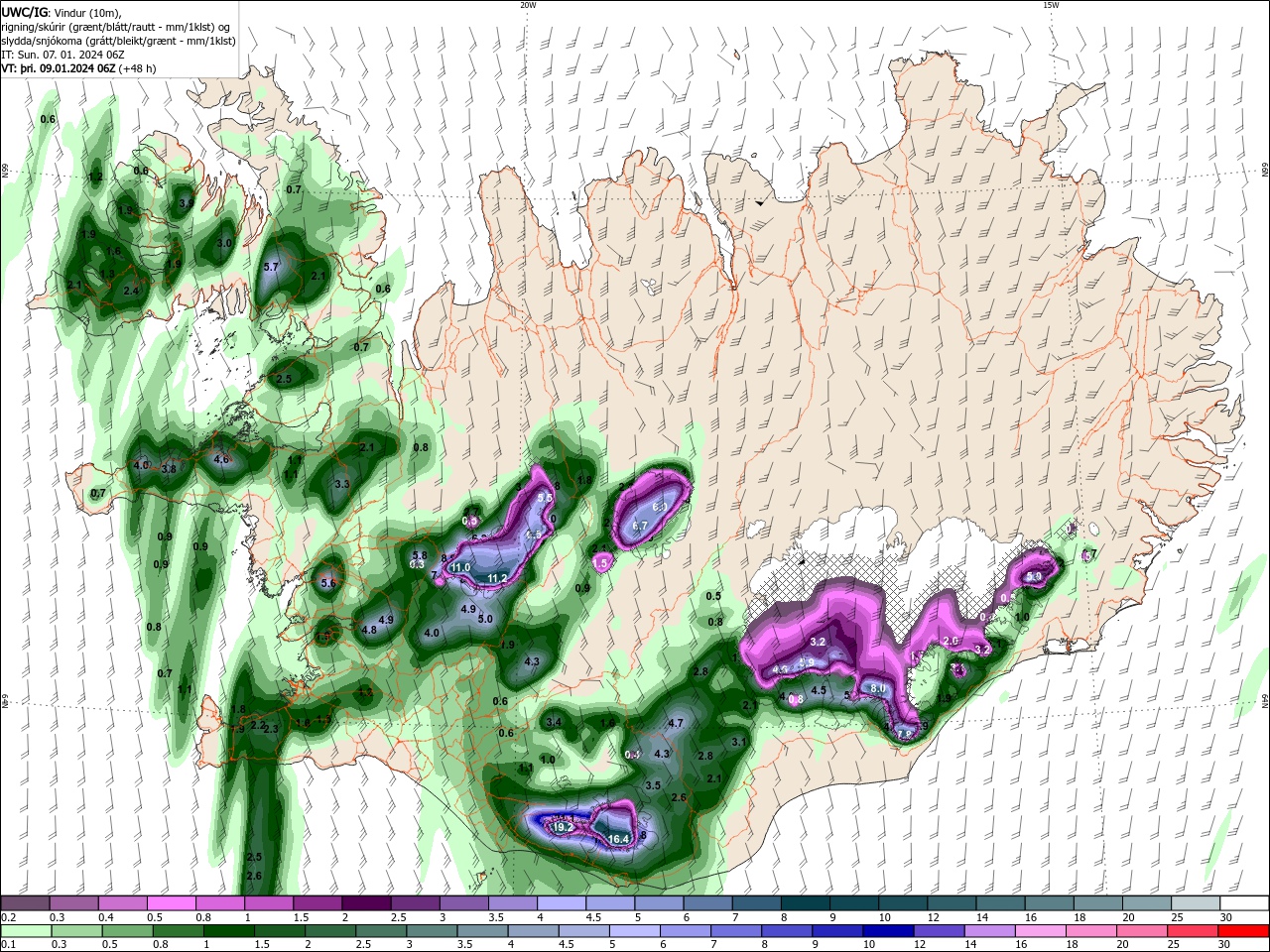
Task: Click the 'rigning/skúrir' legend description line
Action: 116,27
